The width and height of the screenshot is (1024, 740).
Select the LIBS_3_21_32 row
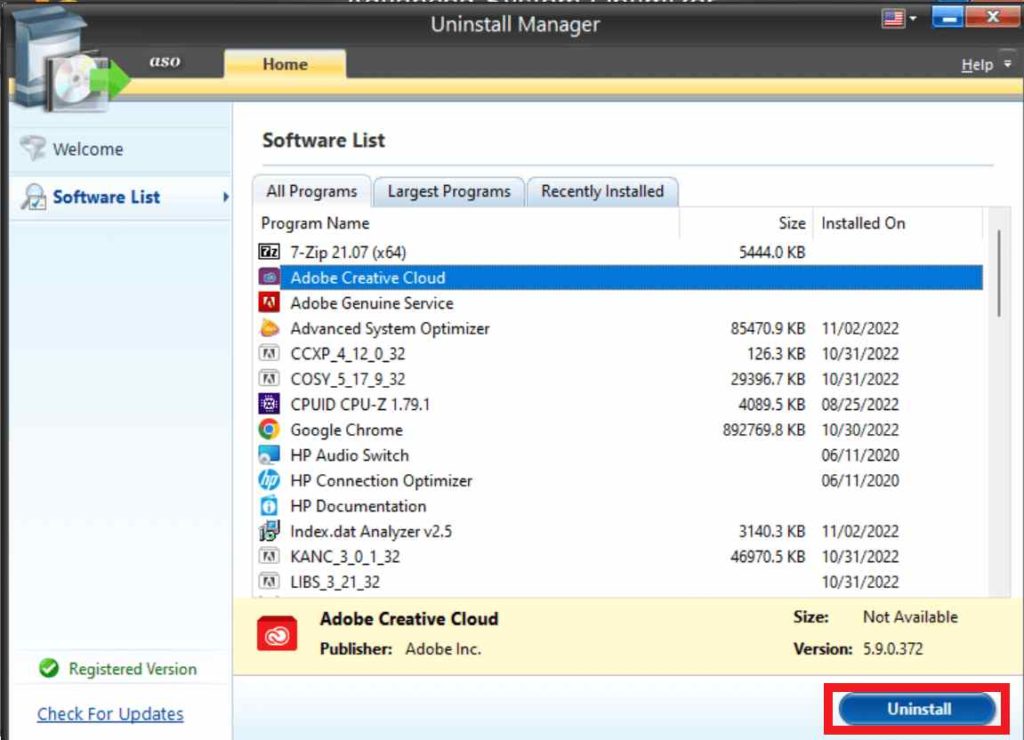[x=619, y=582]
